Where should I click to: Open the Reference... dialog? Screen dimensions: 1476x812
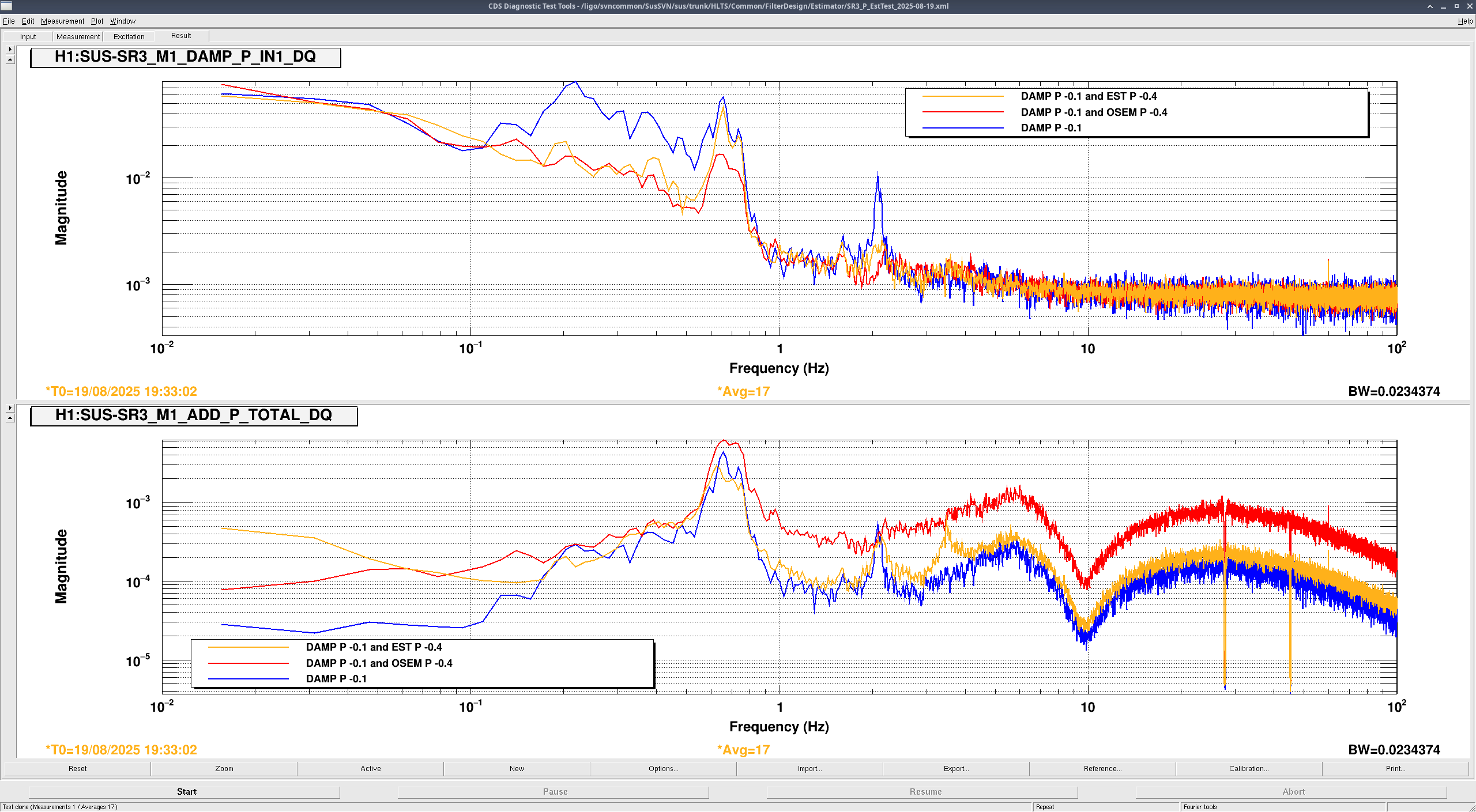pos(1103,769)
